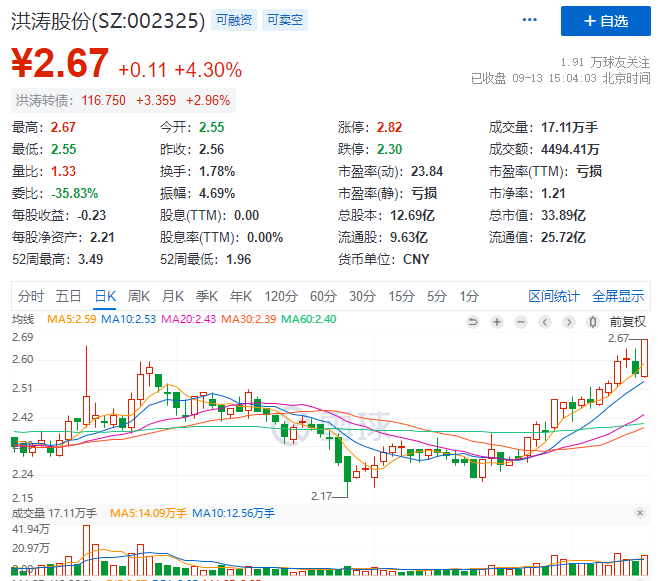Click the 总市值 33.89亿 stat

pos(537,216)
